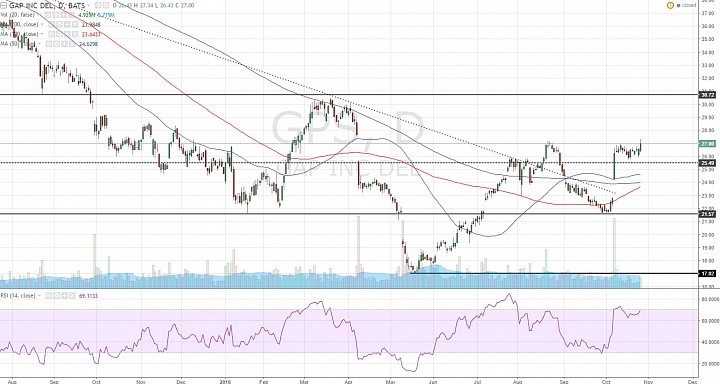Select the 17.82 price label on axis
The width and height of the screenshot is (720, 384).
click(708, 274)
